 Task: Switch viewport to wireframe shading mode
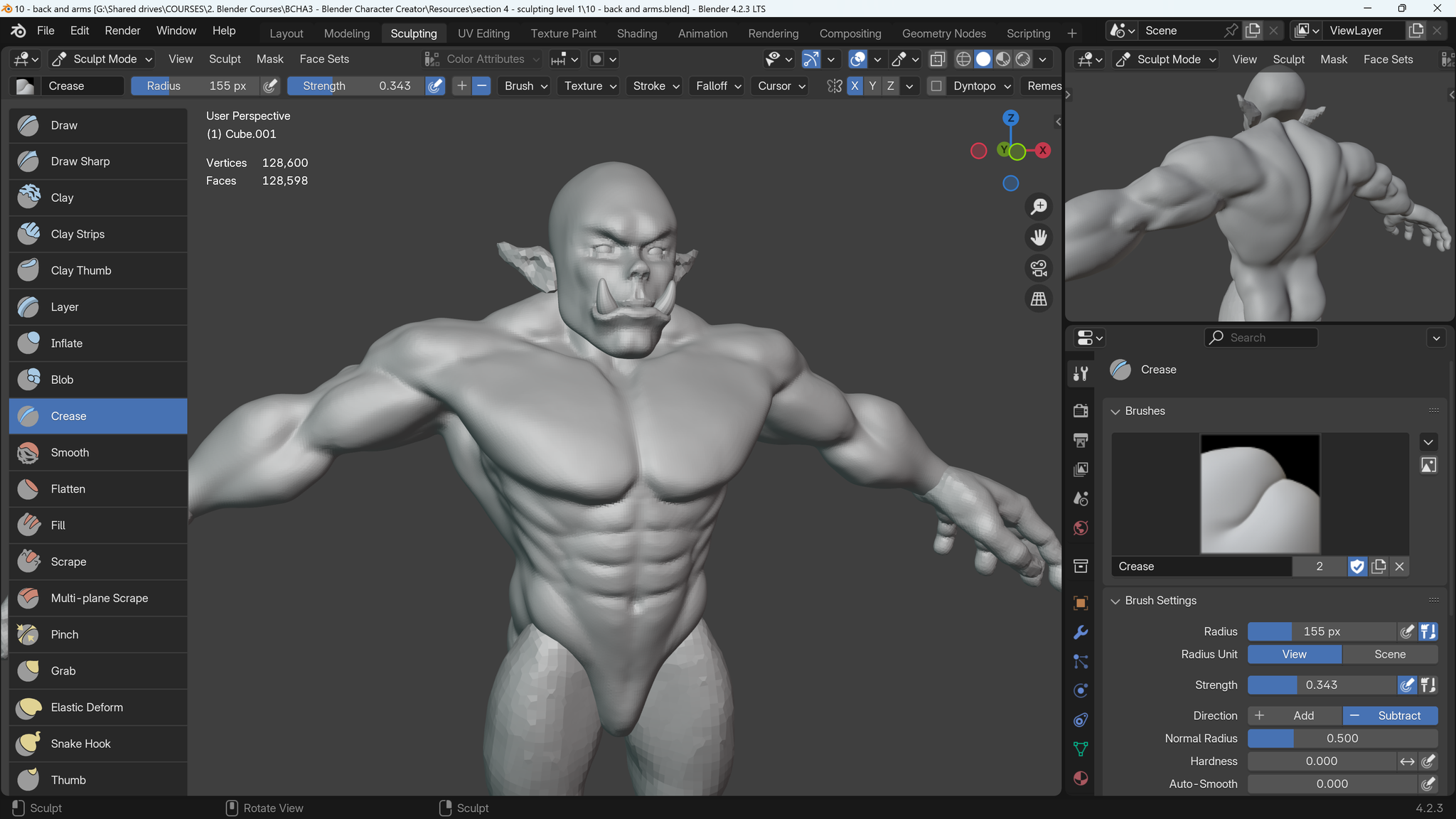pyautogui.click(x=963, y=59)
